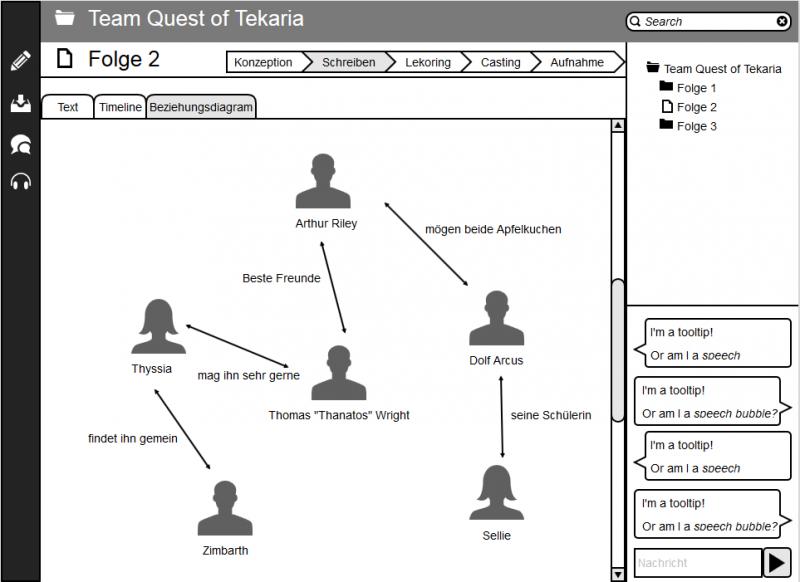This screenshot has width=800, height=582.
Task: Switch to the Text tab
Action: 68,107
